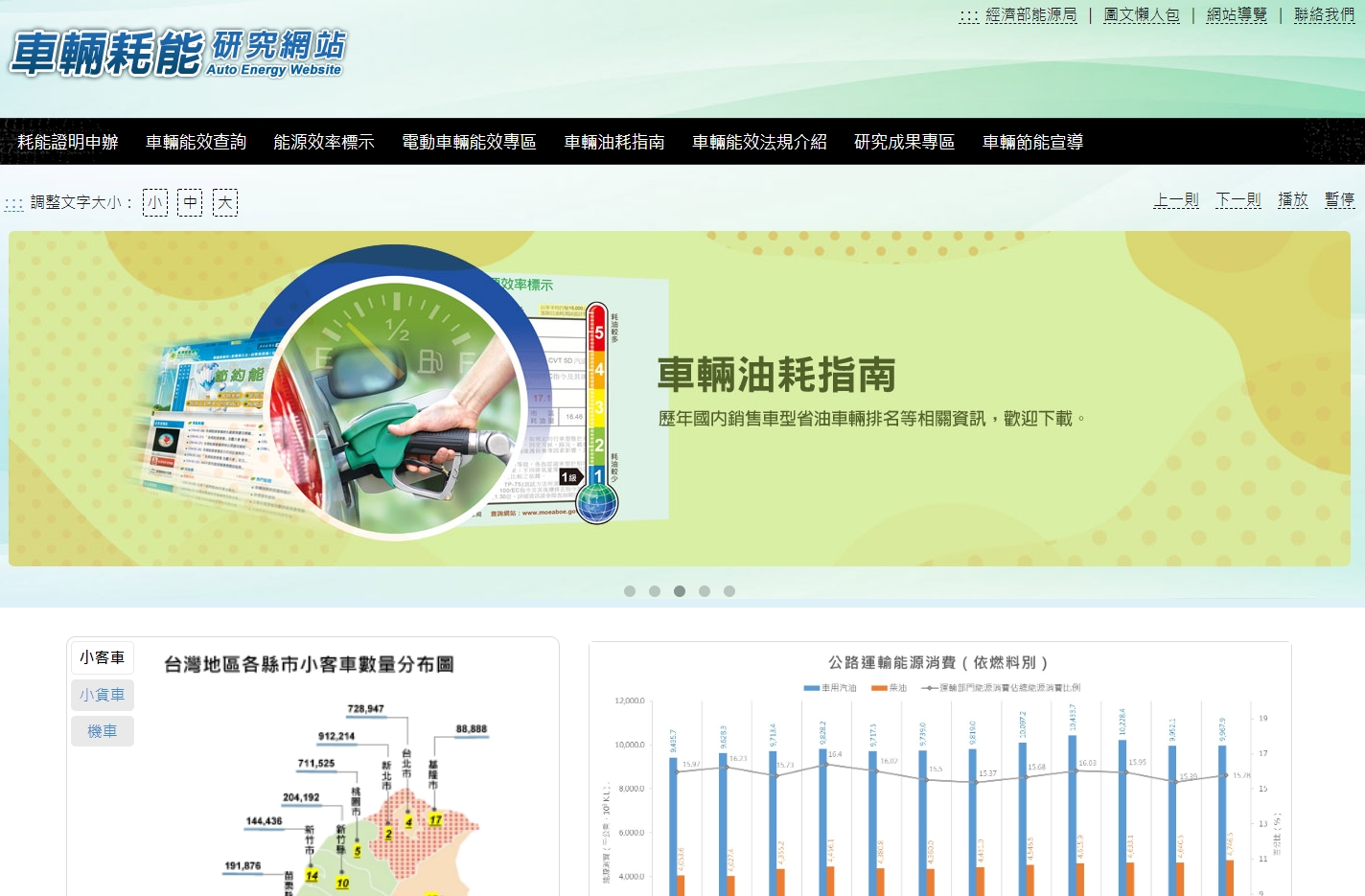The width and height of the screenshot is (1365, 896).
Task: Click the 車輛耗能研究網站 site logo
Action: tap(177, 53)
